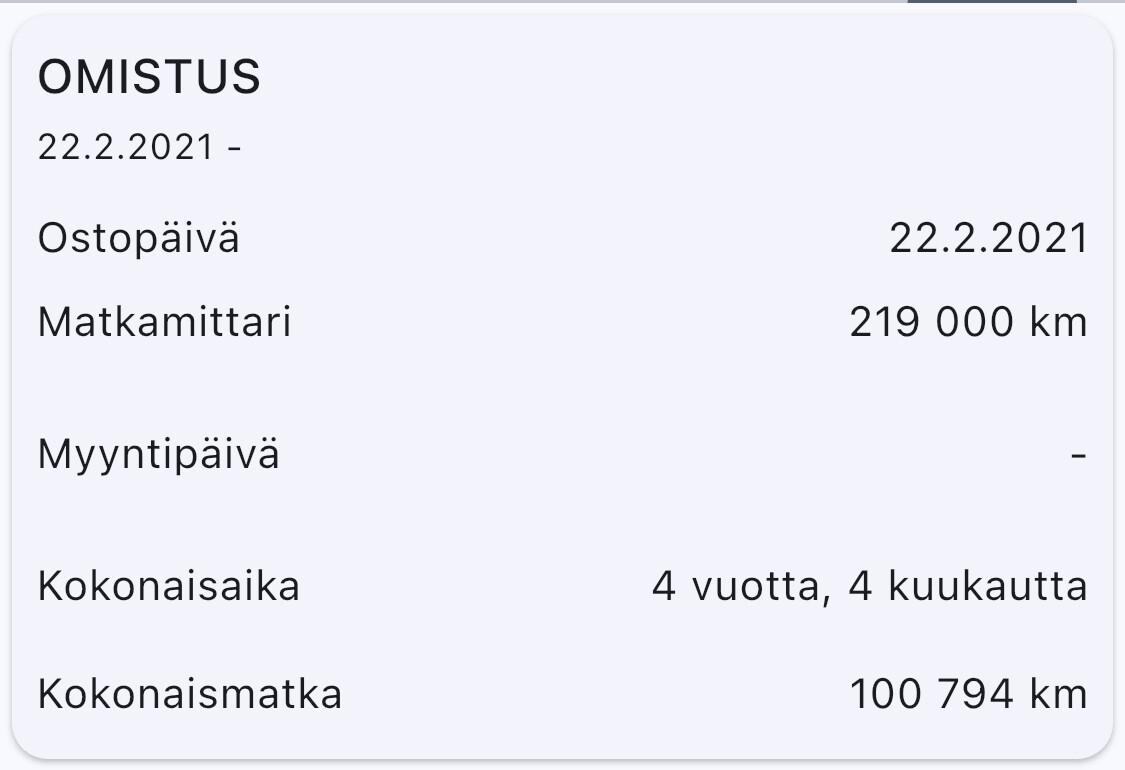
Task: Click the Kokonaisaika label
Action: 169,586
